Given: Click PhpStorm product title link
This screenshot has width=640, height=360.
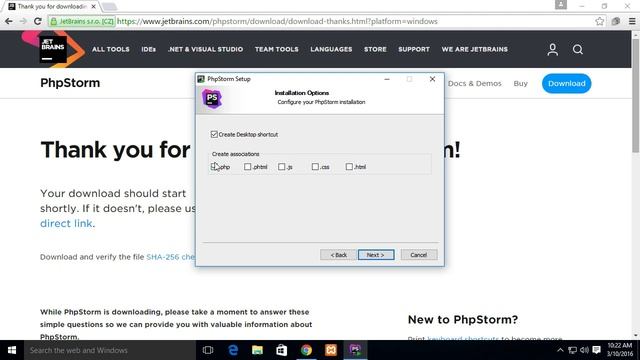Looking at the screenshot, I should (70, 83).
